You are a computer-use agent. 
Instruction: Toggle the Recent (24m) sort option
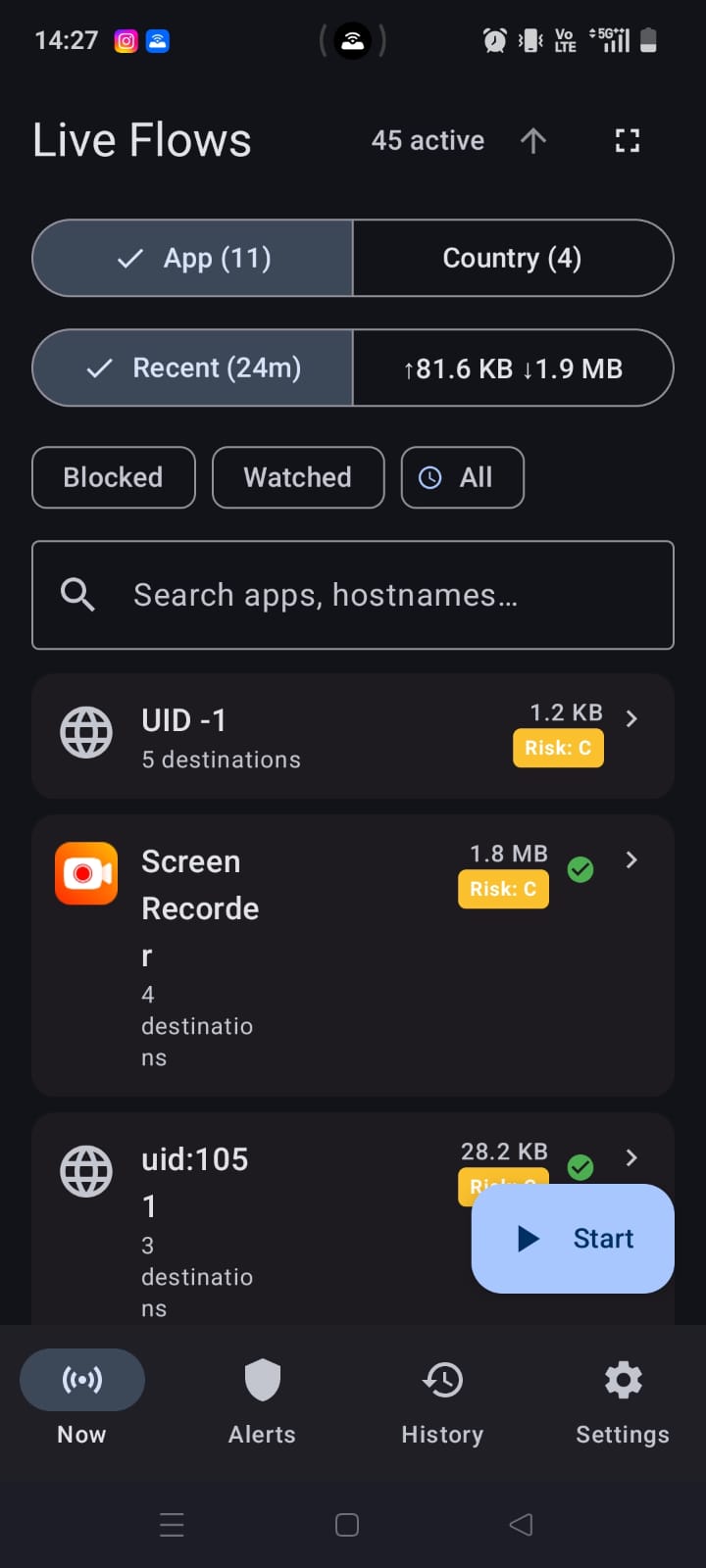193,367
